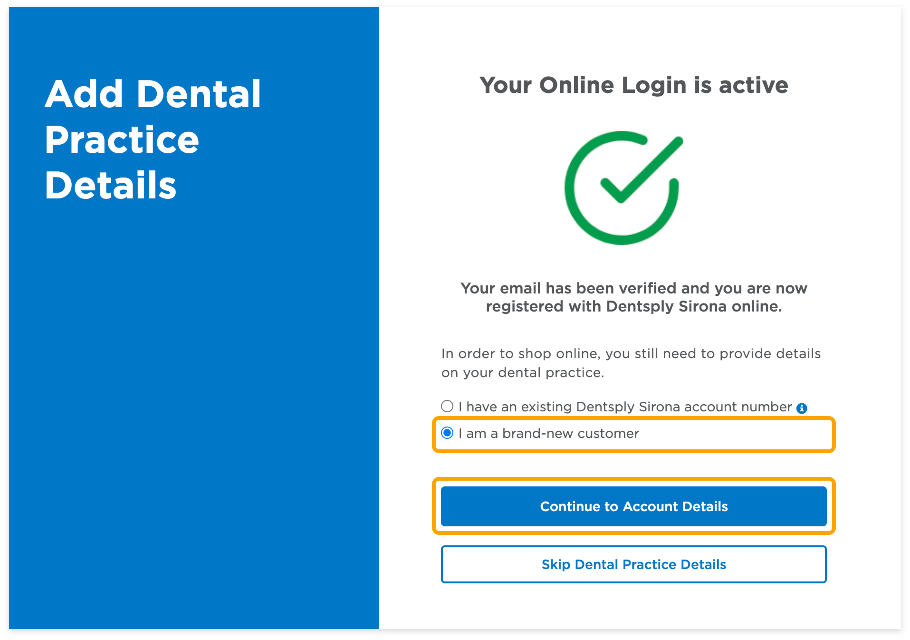Click the word 'Details' in the sidebar title
The image size is (910, 640).
tap(111, 185)
